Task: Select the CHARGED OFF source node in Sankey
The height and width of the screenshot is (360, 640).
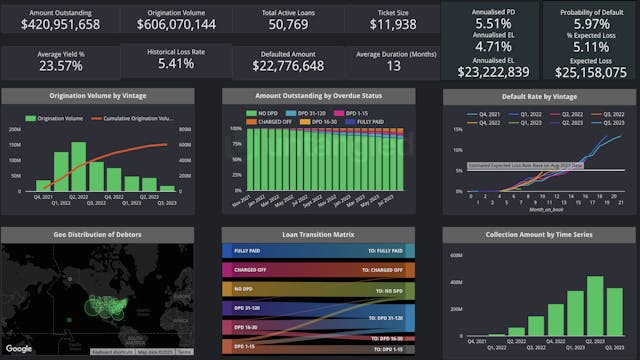Action: [227, 270]
